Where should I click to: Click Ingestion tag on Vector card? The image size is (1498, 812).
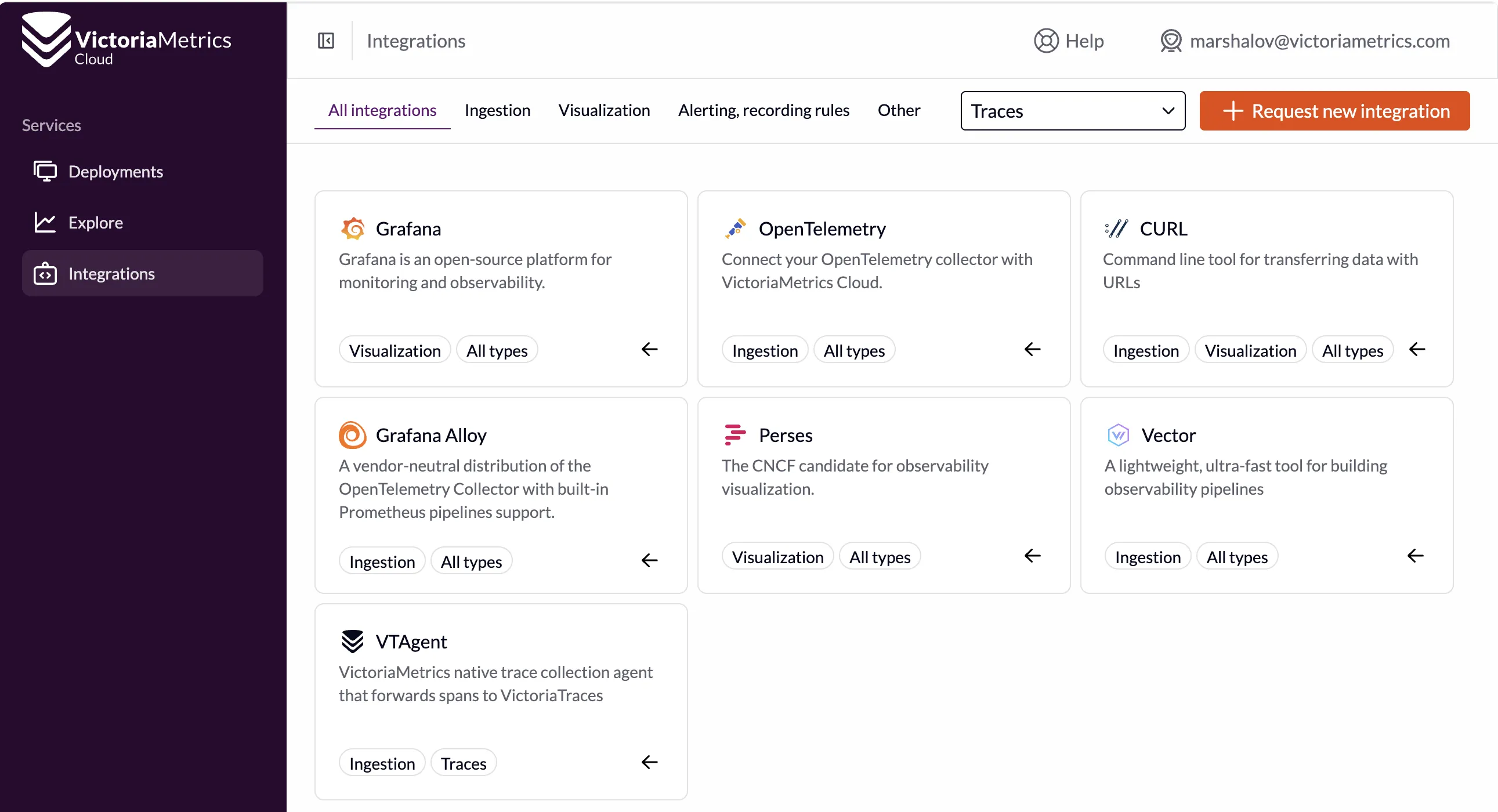point(1148,556)
